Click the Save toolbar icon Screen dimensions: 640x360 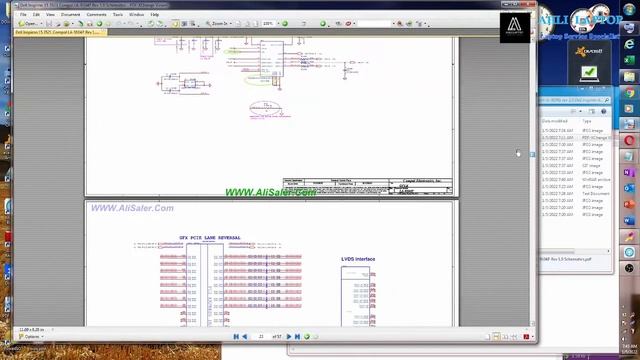coord(49,24)
